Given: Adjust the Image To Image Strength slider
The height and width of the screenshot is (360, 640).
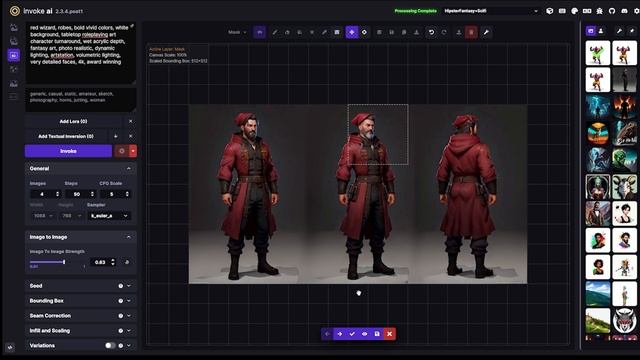Looking at the screenshot, I should (x=57, y=262).
